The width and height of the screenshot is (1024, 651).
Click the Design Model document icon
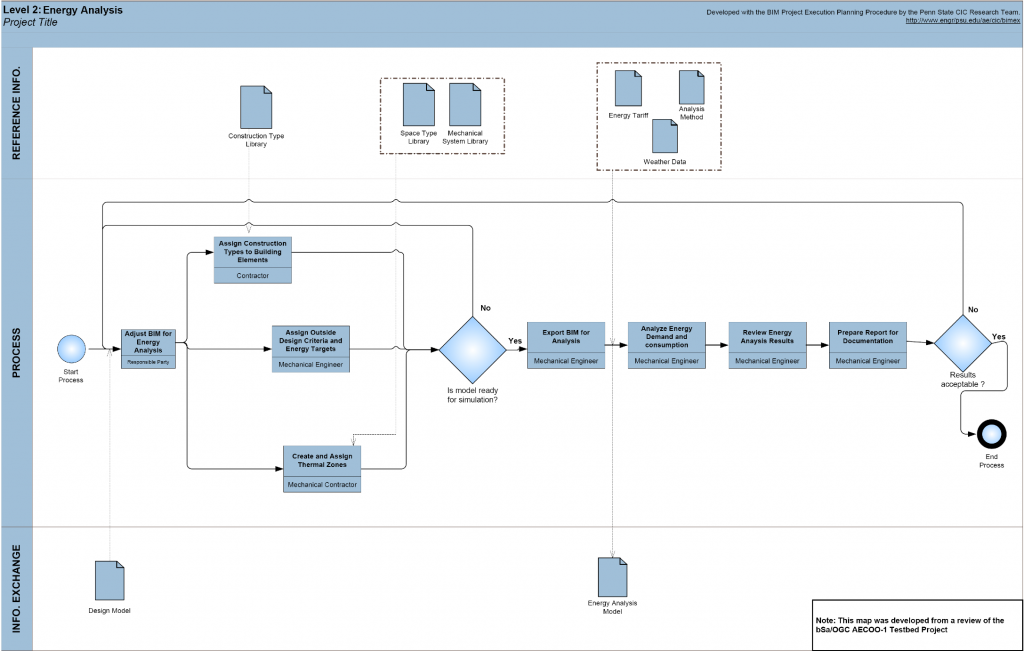[109, 580]
